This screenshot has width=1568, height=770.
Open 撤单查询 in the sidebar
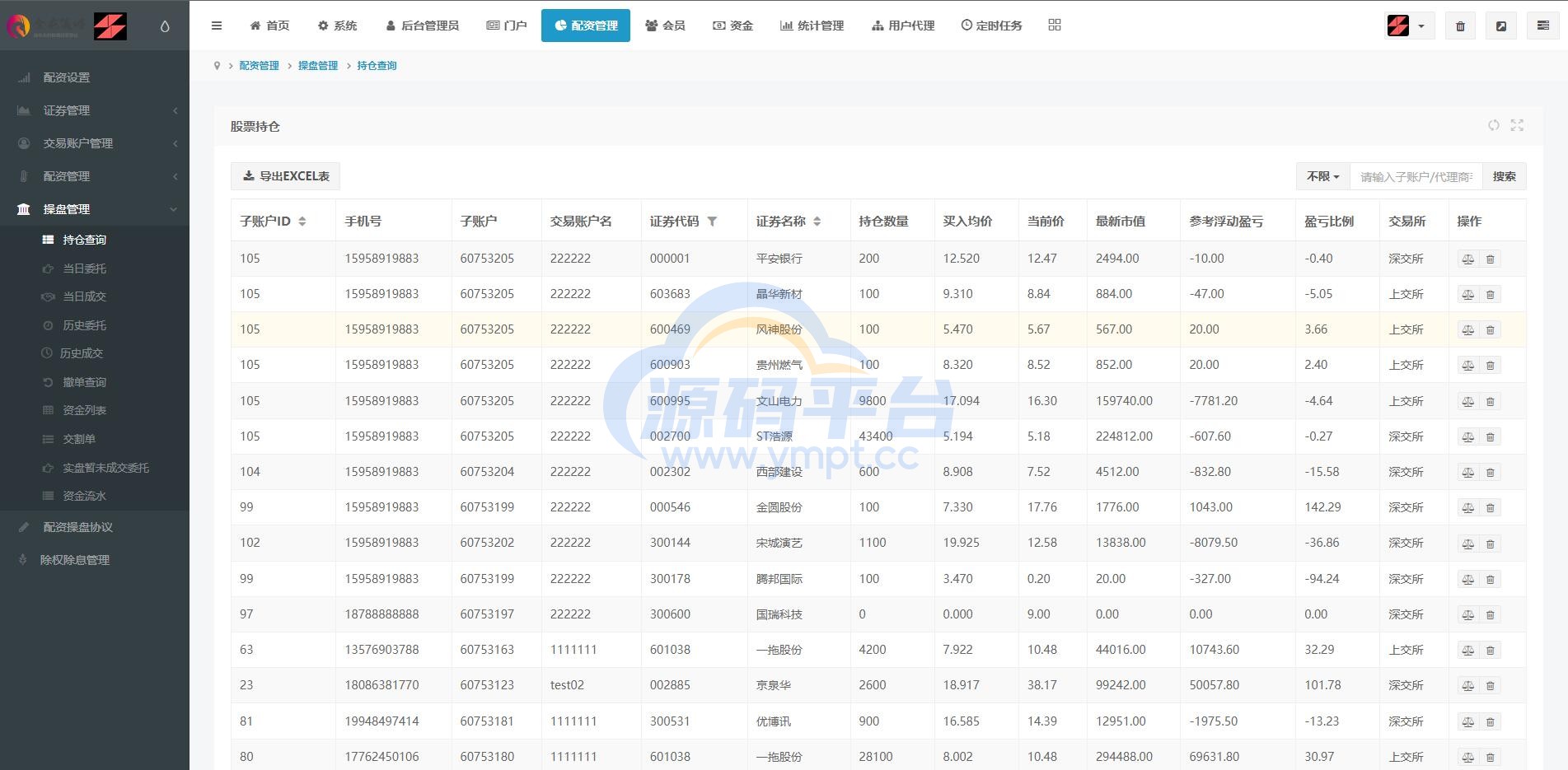tap(84, 382)
